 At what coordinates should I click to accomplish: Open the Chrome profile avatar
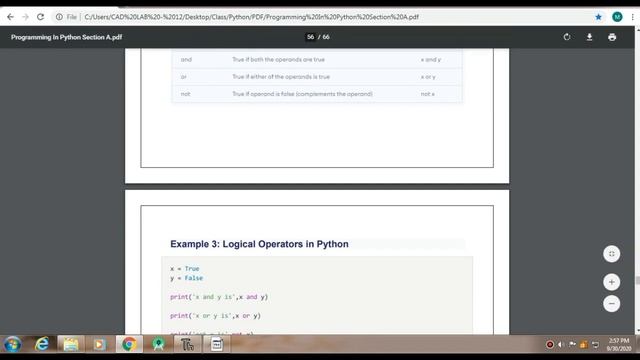[x=617, y=17]
